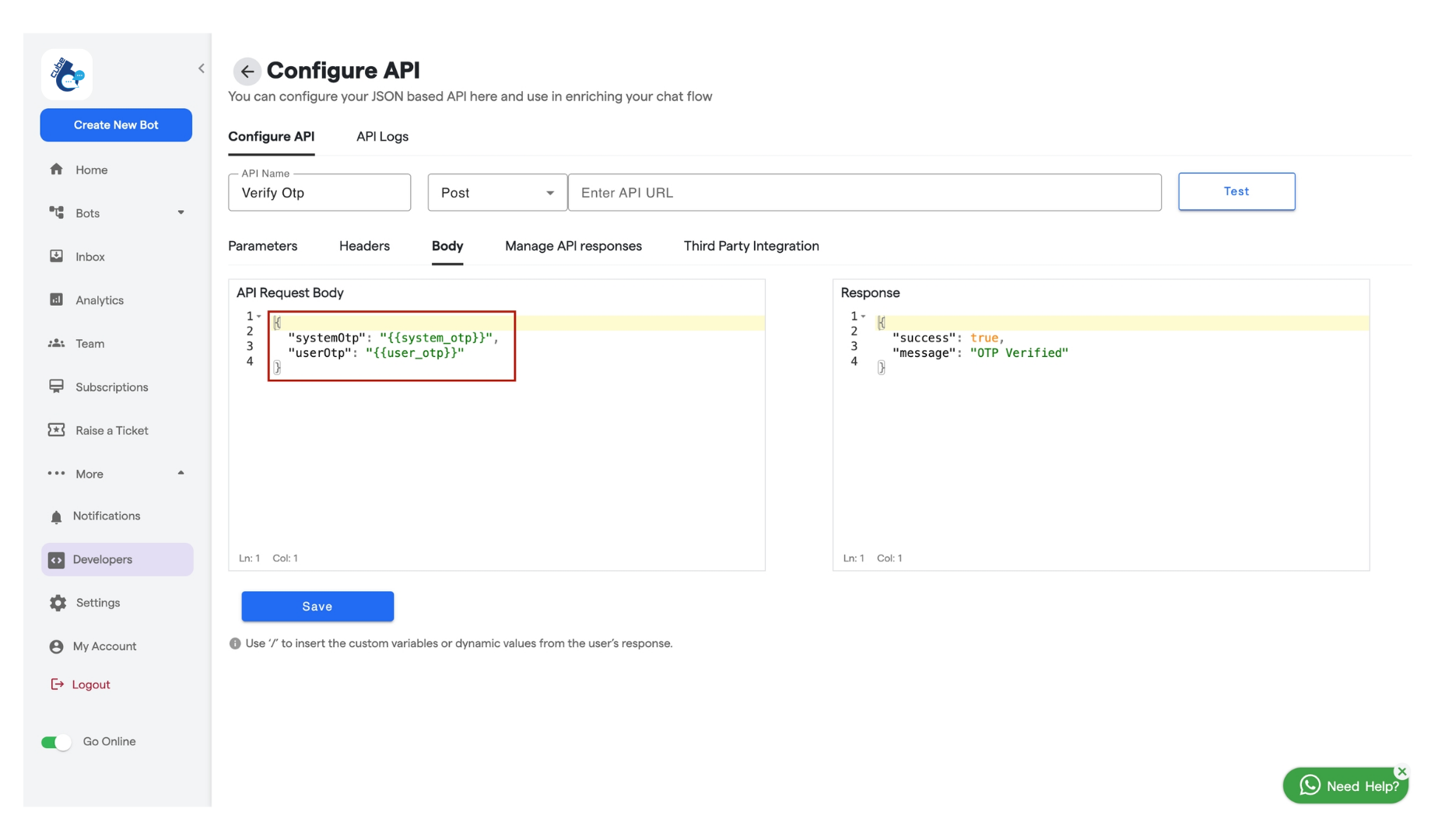
Task: Dismiss the Need Help widget
Action: tap(1401, 772)
